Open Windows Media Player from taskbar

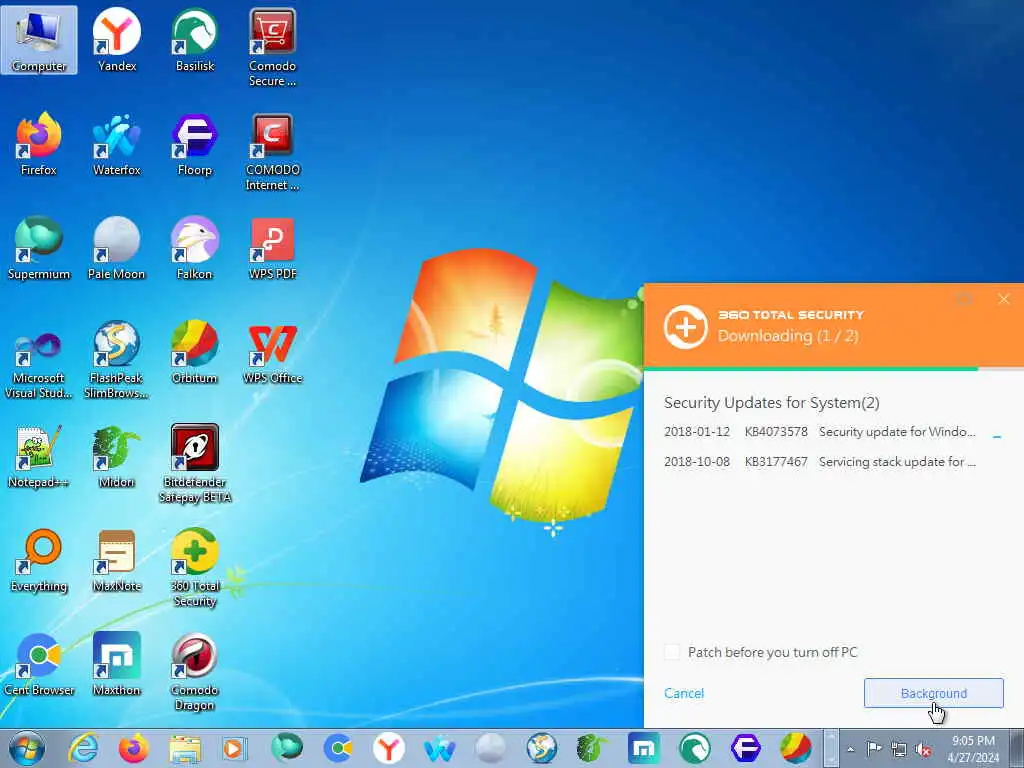coord(234,748)
